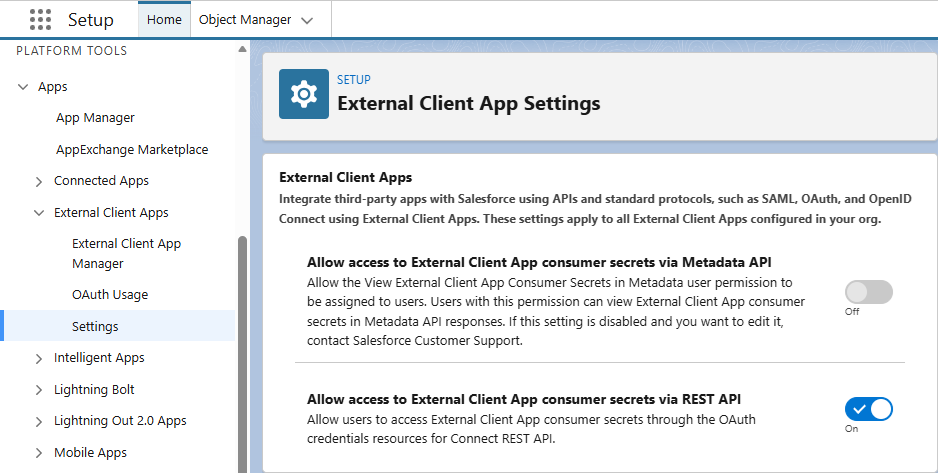The image size is (938, 473).
Task: Click the External Client Apps tree label
Action: tap(111, 212)
